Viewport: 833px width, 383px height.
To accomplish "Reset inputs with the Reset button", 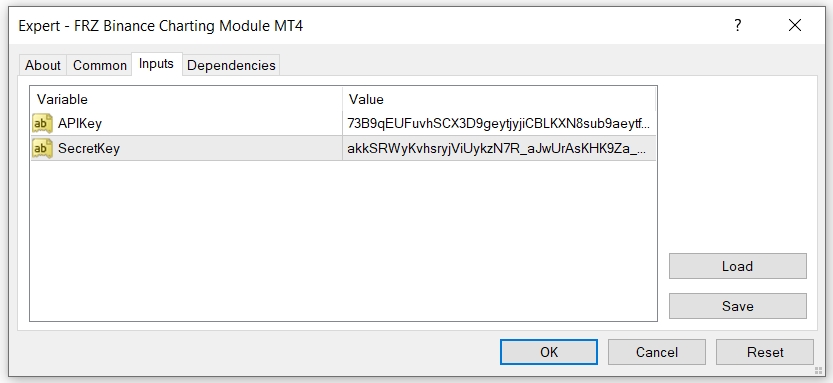I will click(765, 352).
